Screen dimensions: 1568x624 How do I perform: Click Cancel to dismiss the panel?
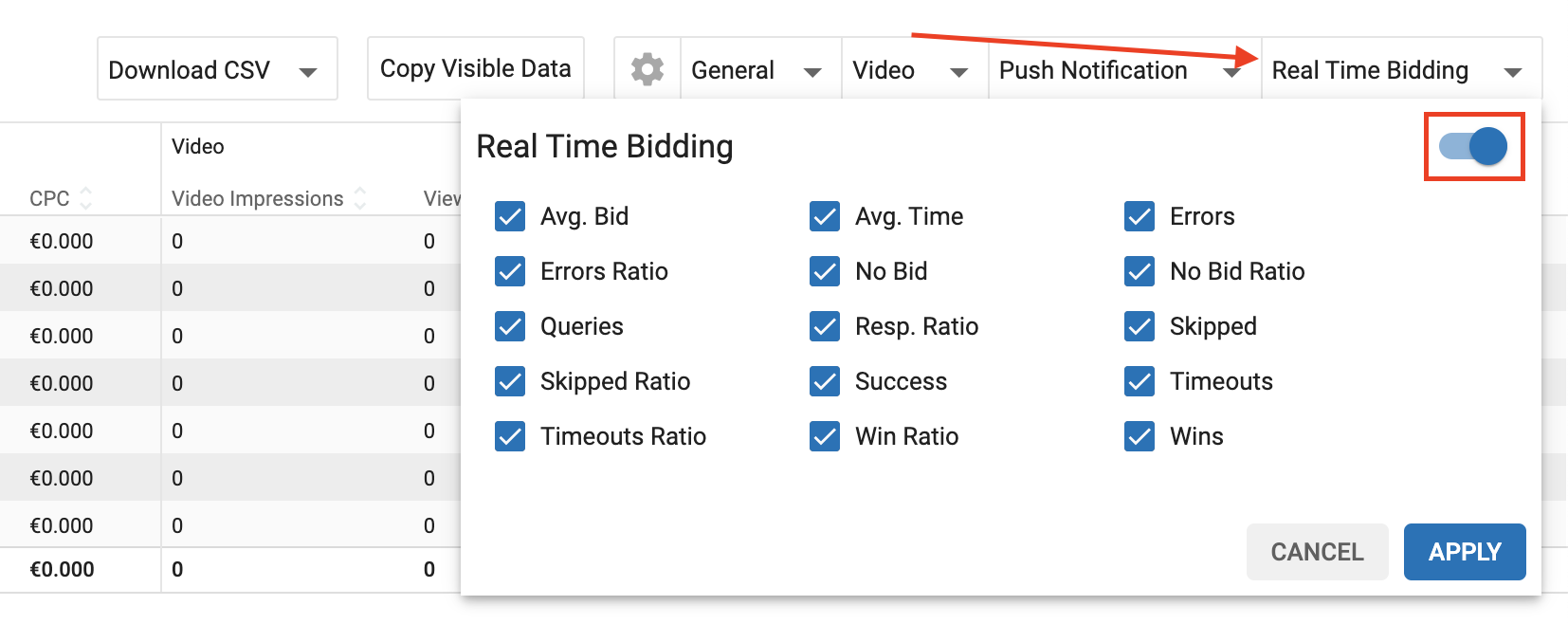(x=1317, y=552)
